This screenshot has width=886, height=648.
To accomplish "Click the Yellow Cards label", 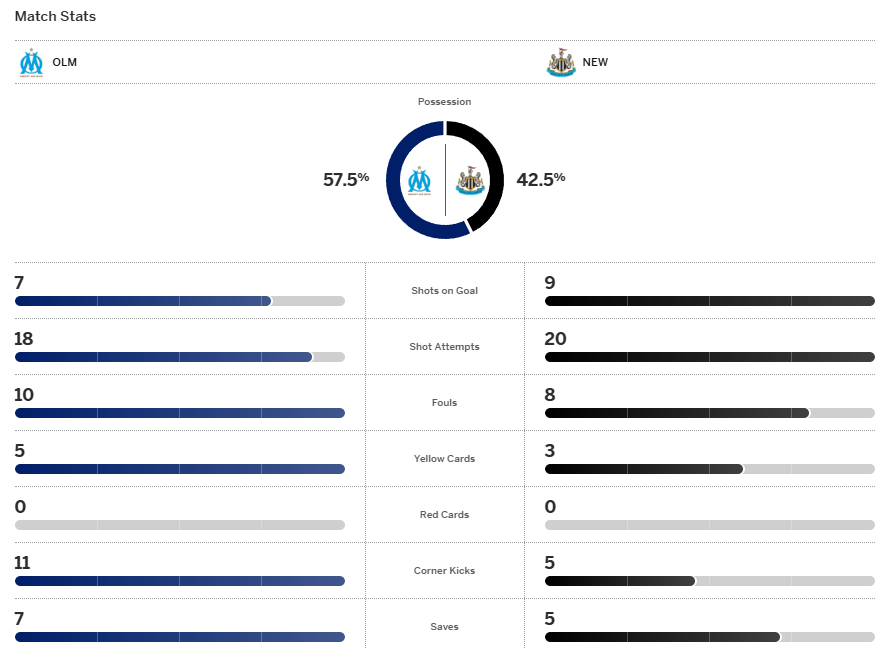I will point(445,459).
